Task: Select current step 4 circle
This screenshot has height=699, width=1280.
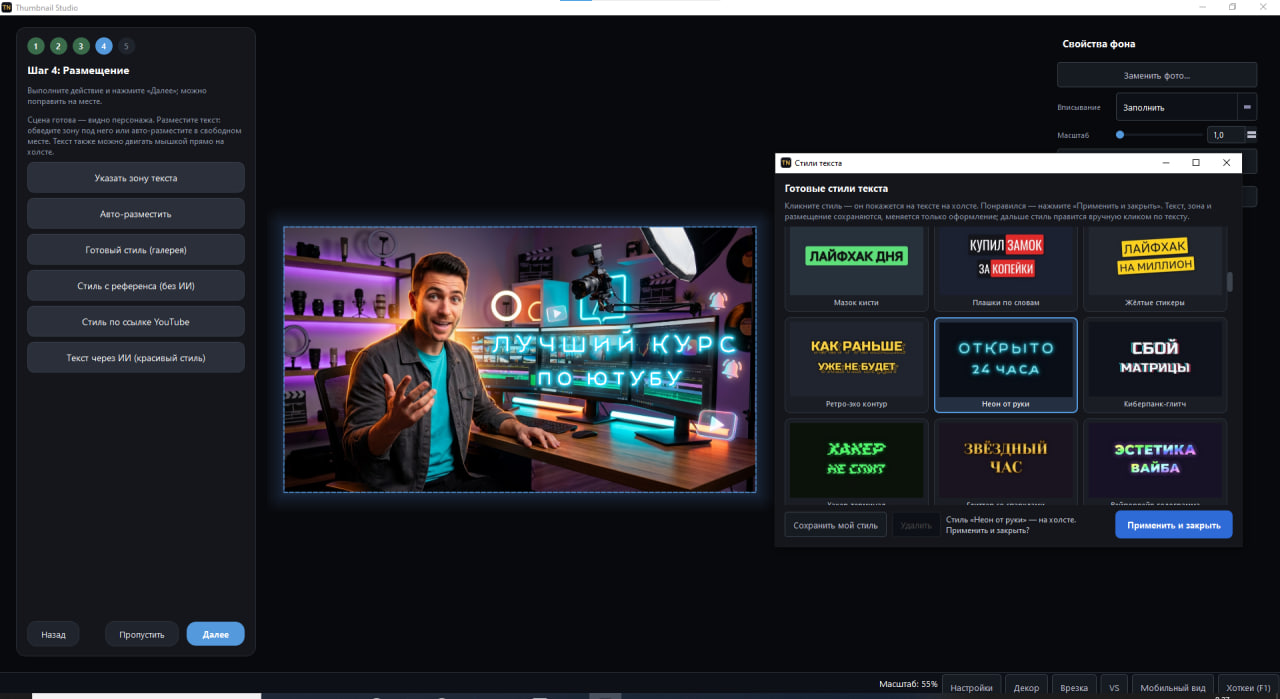Action: [x=104, y=46]
